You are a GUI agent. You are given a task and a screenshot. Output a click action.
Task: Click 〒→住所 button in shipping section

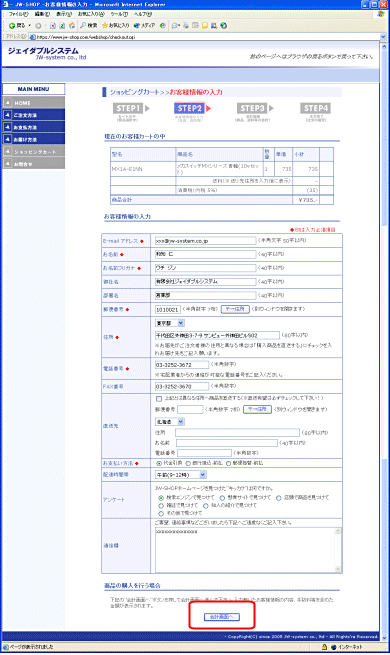click(257, 409)
